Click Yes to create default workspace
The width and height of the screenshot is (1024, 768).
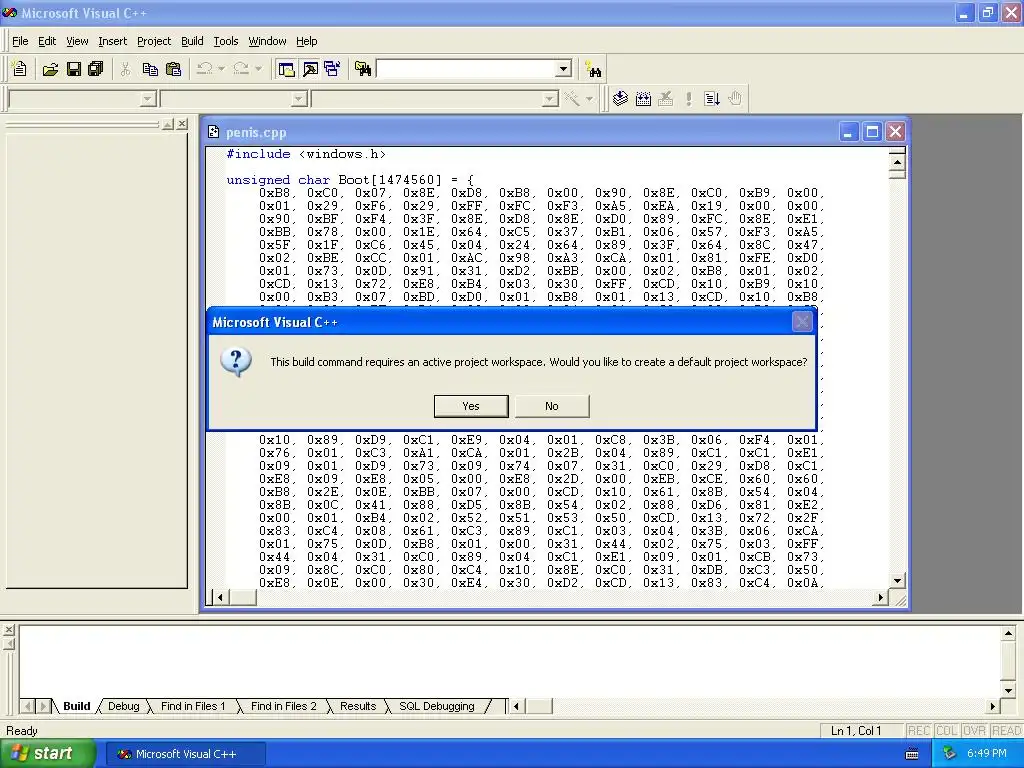pos(471,406)
